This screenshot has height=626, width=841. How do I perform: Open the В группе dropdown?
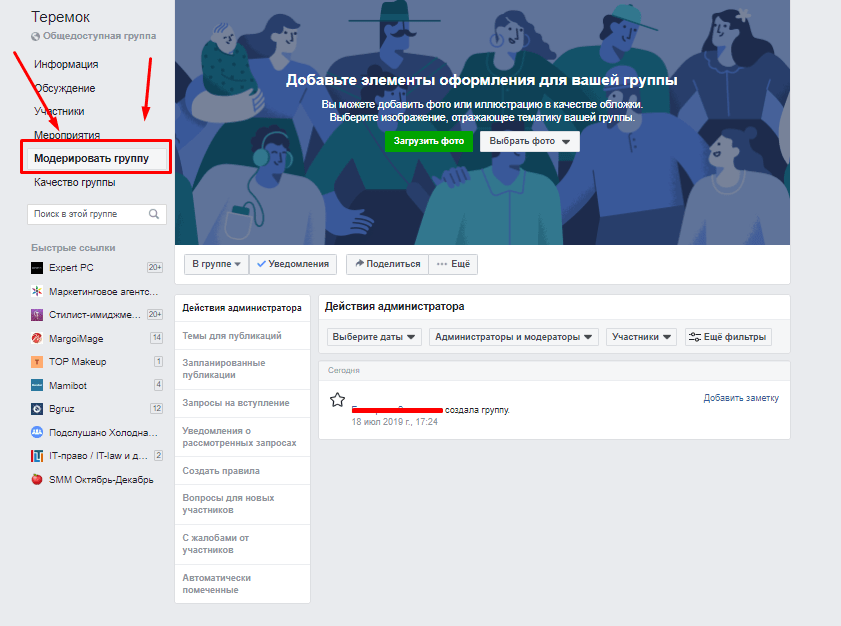point(217,264)
